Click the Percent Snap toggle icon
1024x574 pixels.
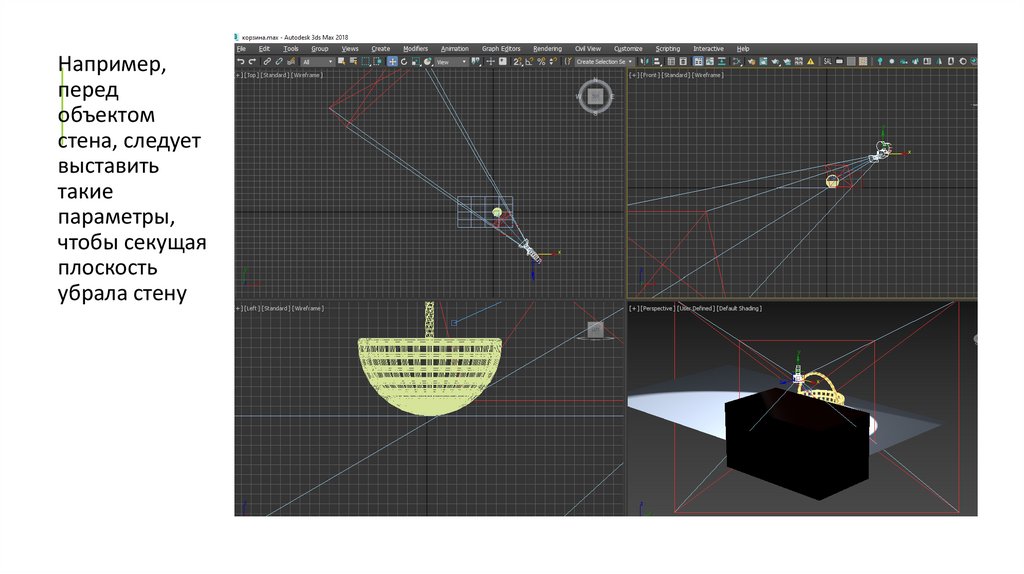[541, 61]
